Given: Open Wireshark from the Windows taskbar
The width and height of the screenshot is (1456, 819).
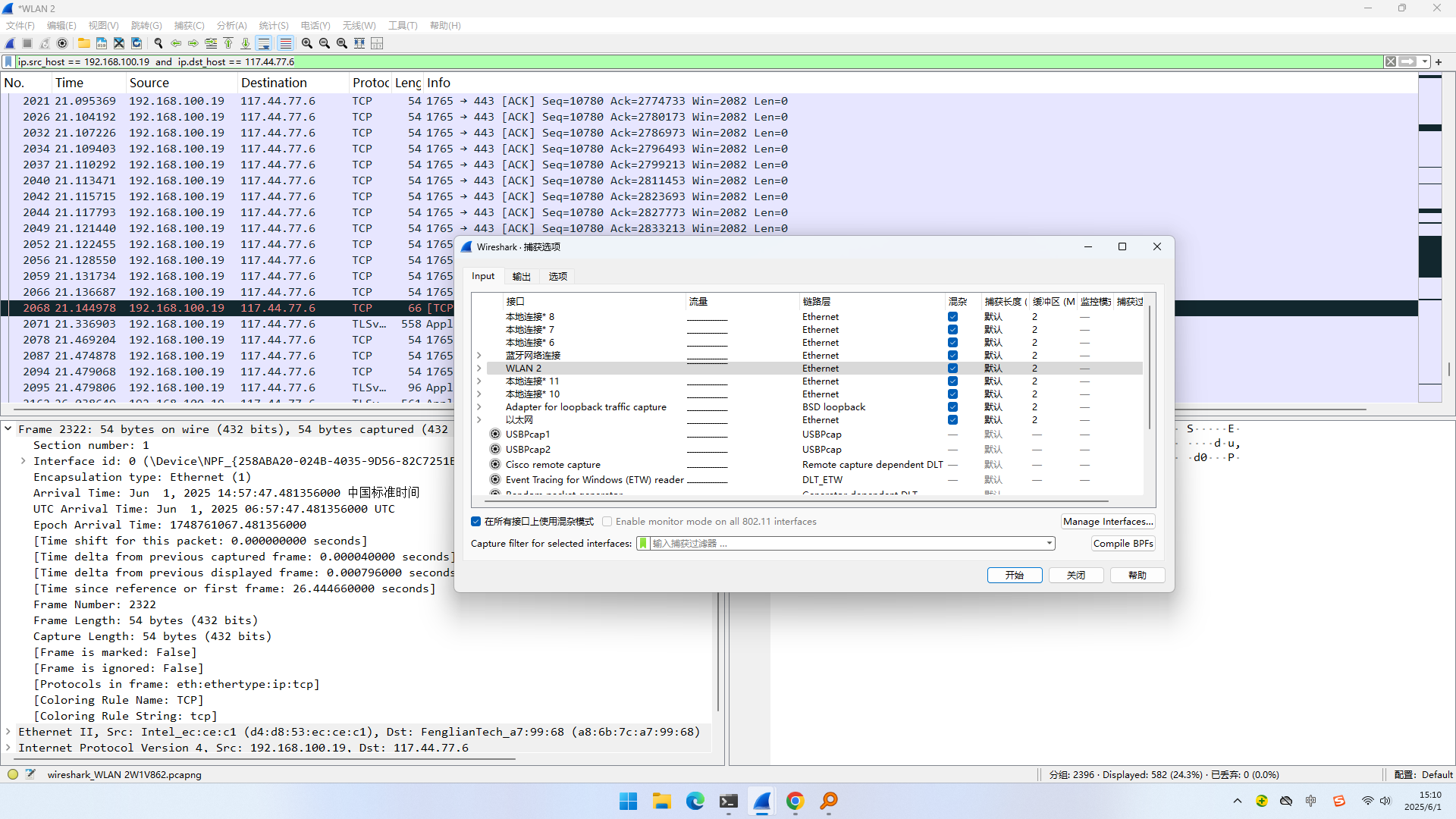Looking at the screenshot, I should coord(761,801).
